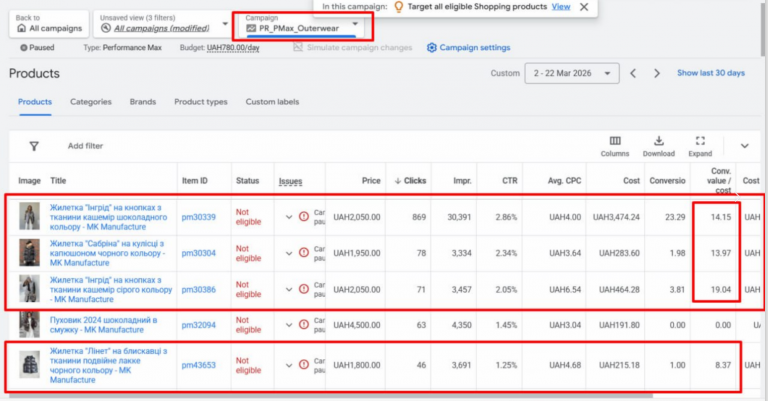The image size is (768, 401).
Task: Open product thumbnail for item pm30304
Action: tap(29, 253)
